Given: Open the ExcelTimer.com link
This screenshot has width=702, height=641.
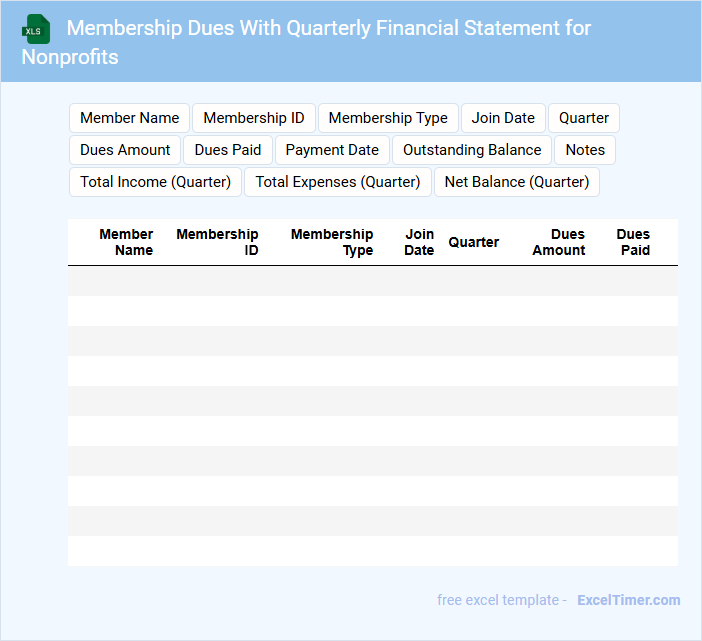Looking at the screenshot, I should coord(628,600).
